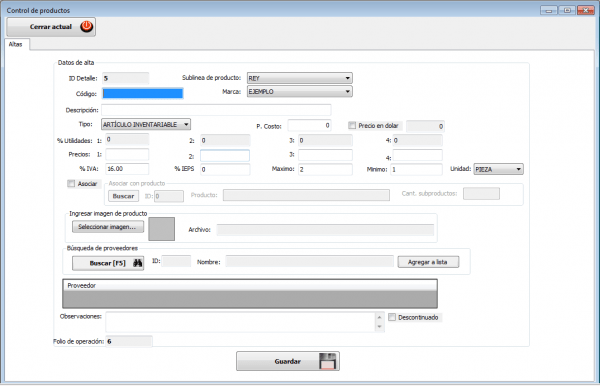Click the provider search ID field
Screen dimensions: 600x386
coord(176,261)
